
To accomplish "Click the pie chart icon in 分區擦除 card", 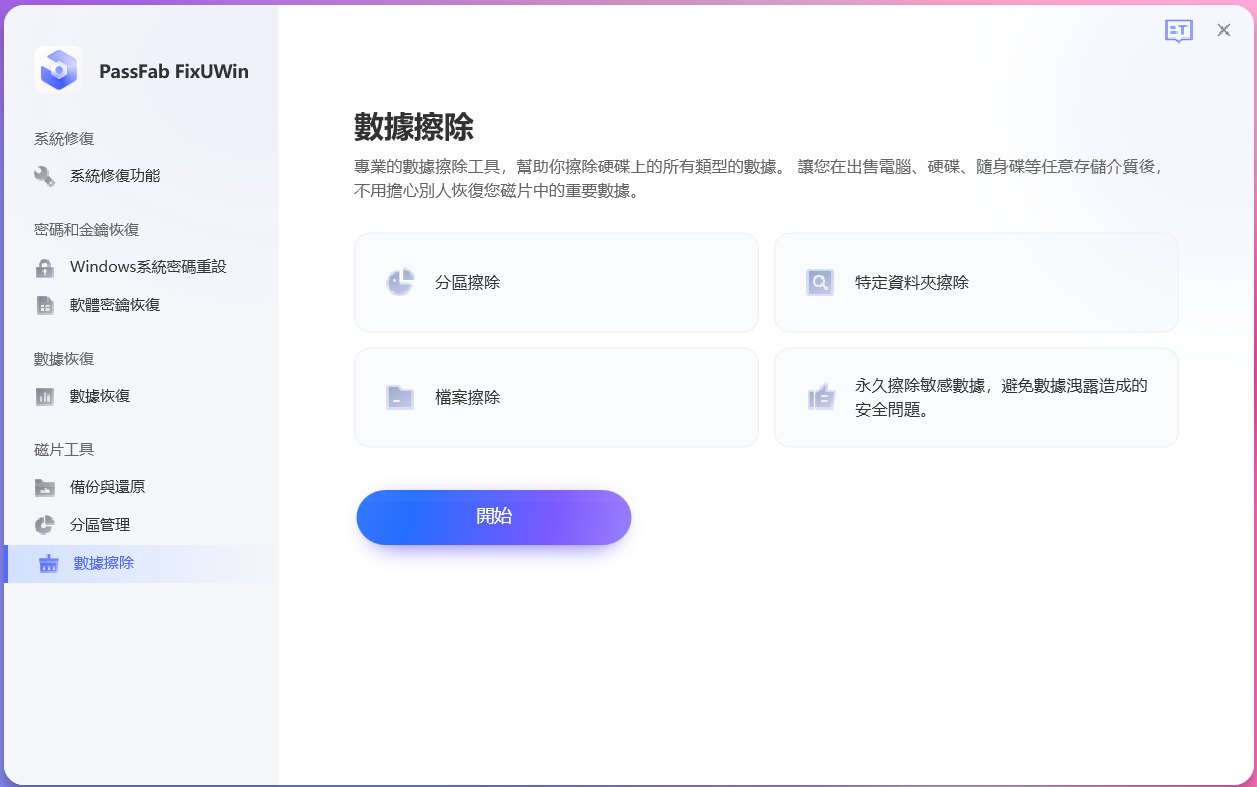I will (x=400, y=283).
